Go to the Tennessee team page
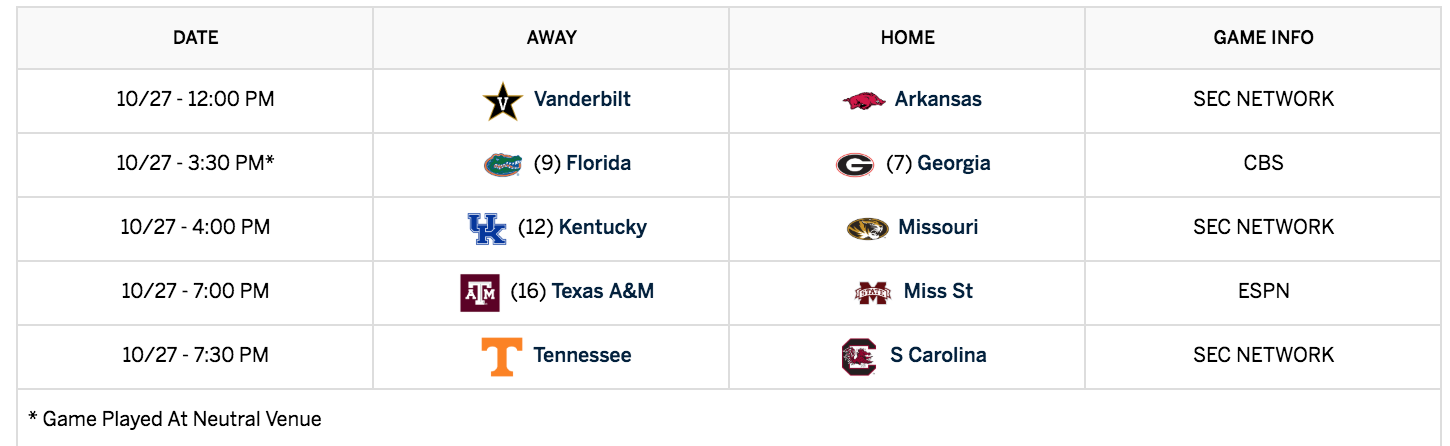1450x446 pixels. click(582, 355)
